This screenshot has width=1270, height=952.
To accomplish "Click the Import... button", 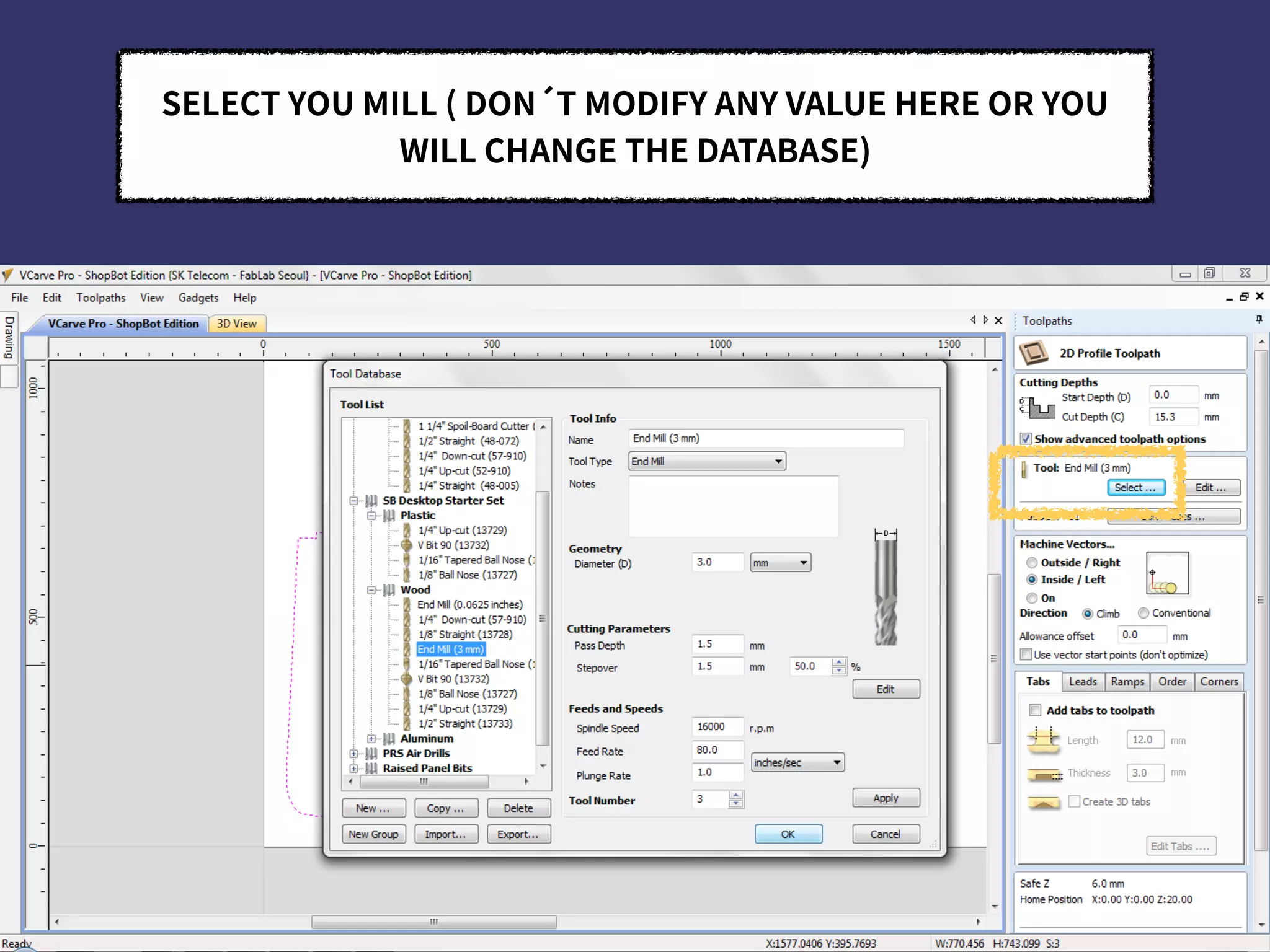I will click(445, 834).
